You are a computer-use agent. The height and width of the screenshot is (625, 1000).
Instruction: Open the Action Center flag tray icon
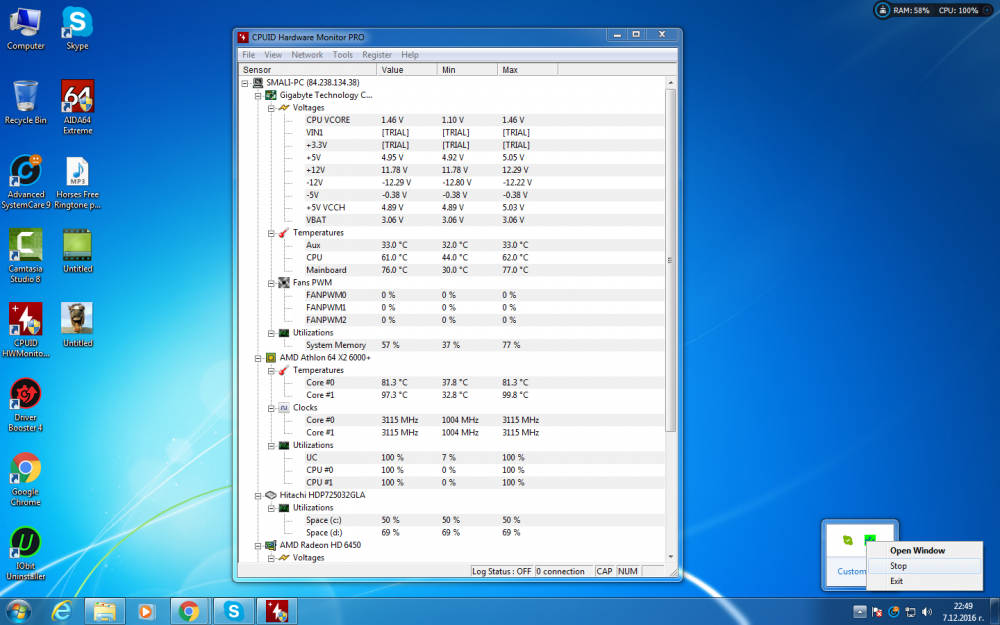click(x=876, y=612)
